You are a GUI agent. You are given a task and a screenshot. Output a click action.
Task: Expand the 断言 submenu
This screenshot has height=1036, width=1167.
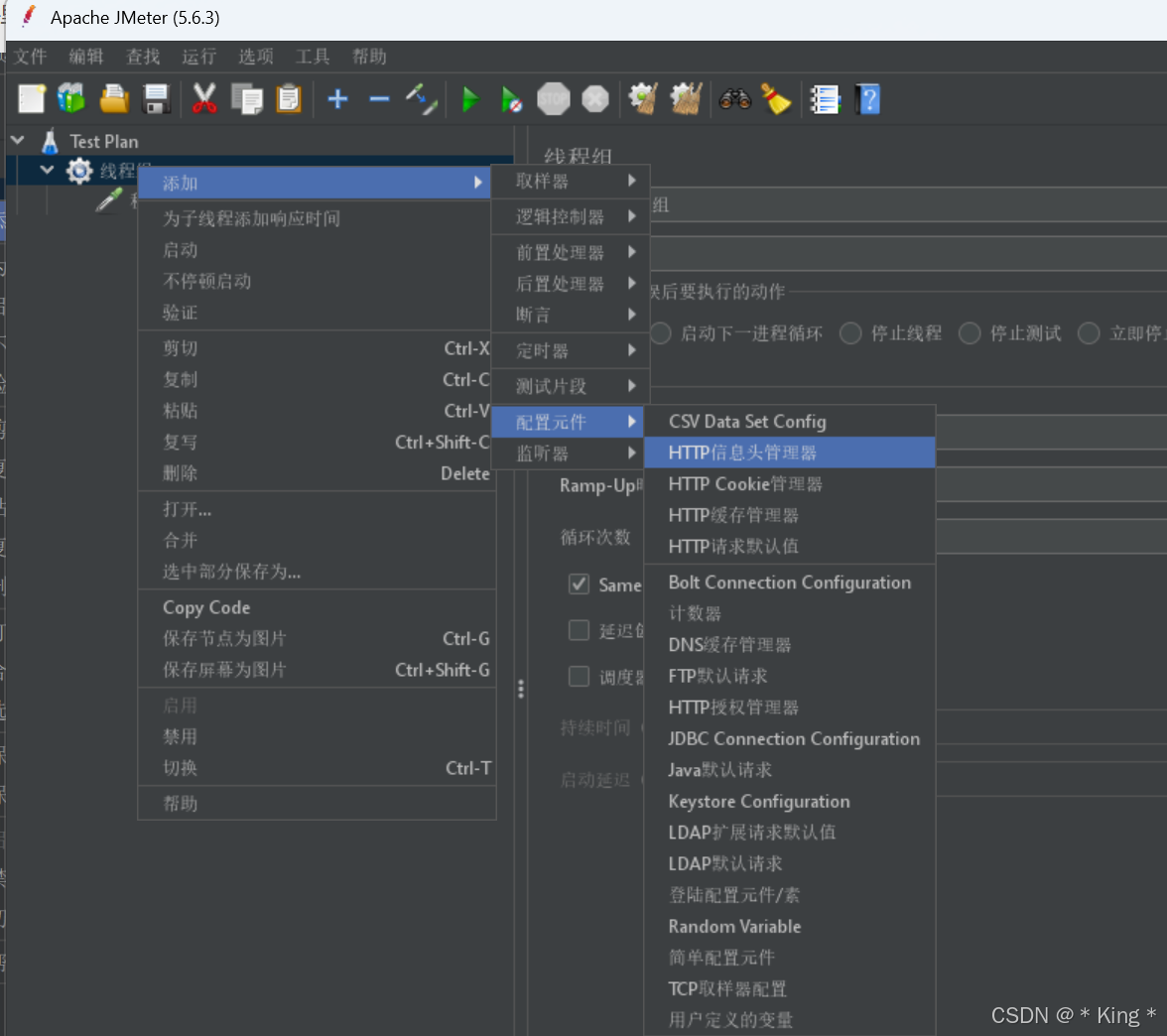coord(571,315)
